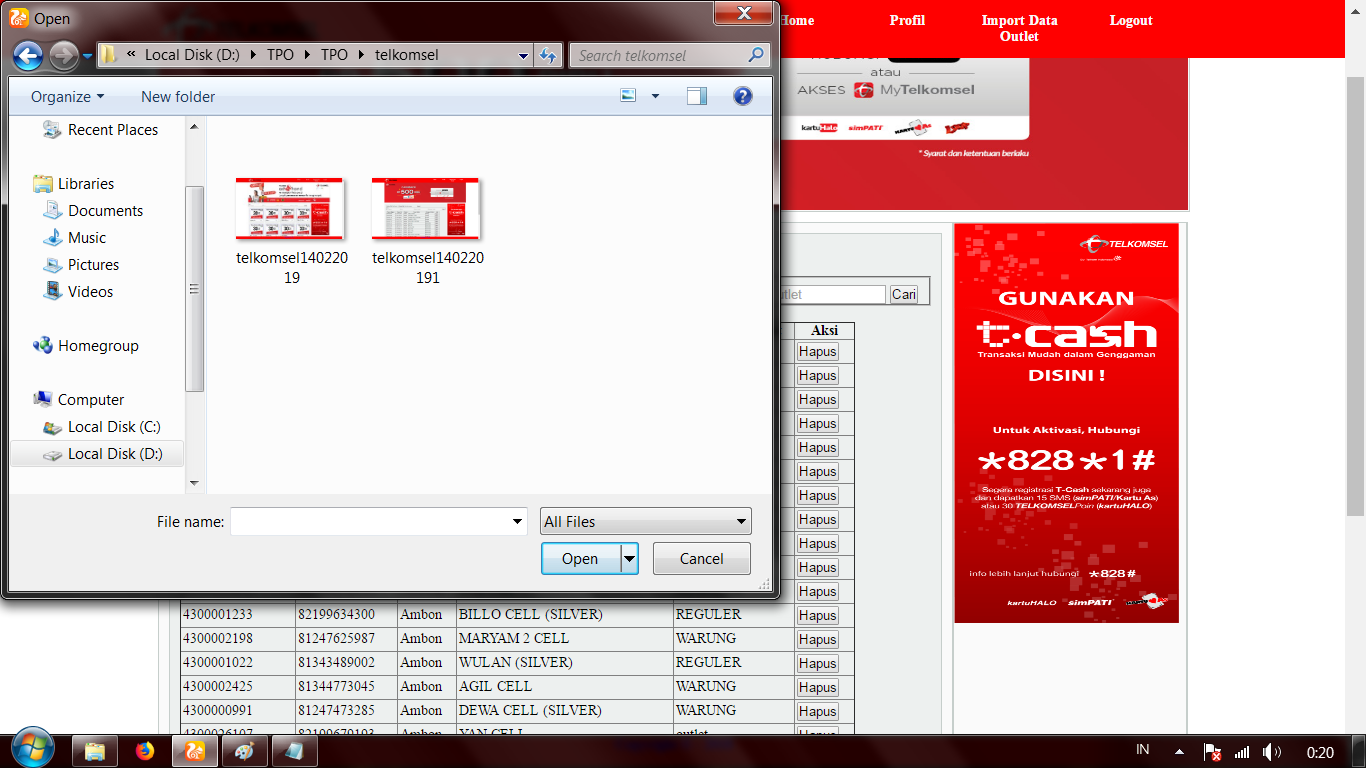Go back using the blue Back arrow
The width and height of the screenshot is (1366, 768).
[x=28, y=56]
